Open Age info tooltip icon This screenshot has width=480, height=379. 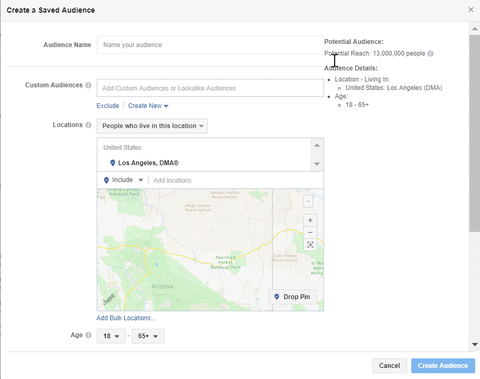point(88,335)
